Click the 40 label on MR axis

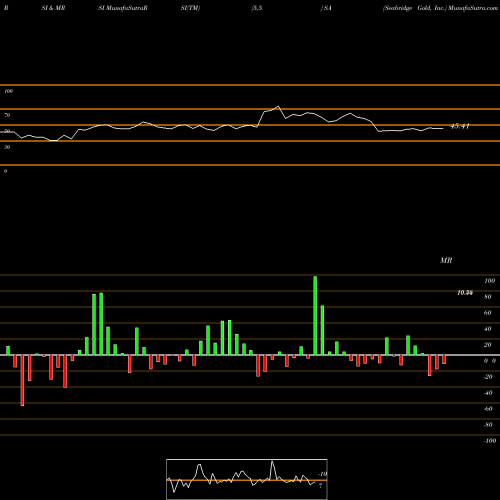(x=488, y=329)
